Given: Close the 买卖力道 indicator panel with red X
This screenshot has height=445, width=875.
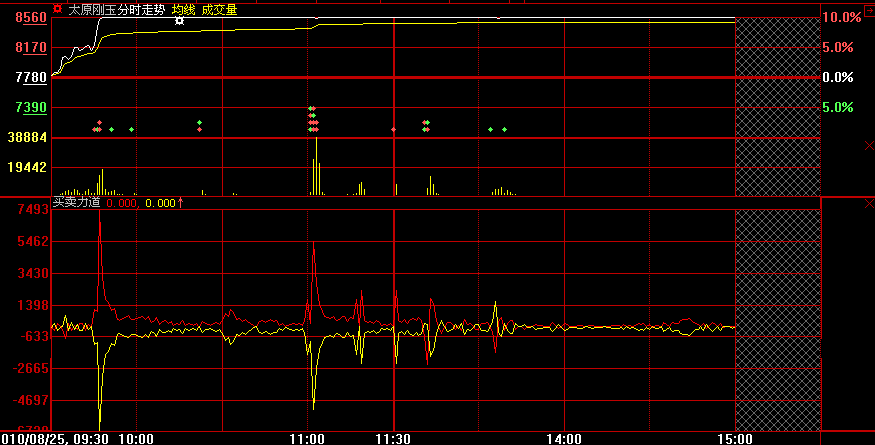Looking at the screenshot, I should [x=869, y=203].
